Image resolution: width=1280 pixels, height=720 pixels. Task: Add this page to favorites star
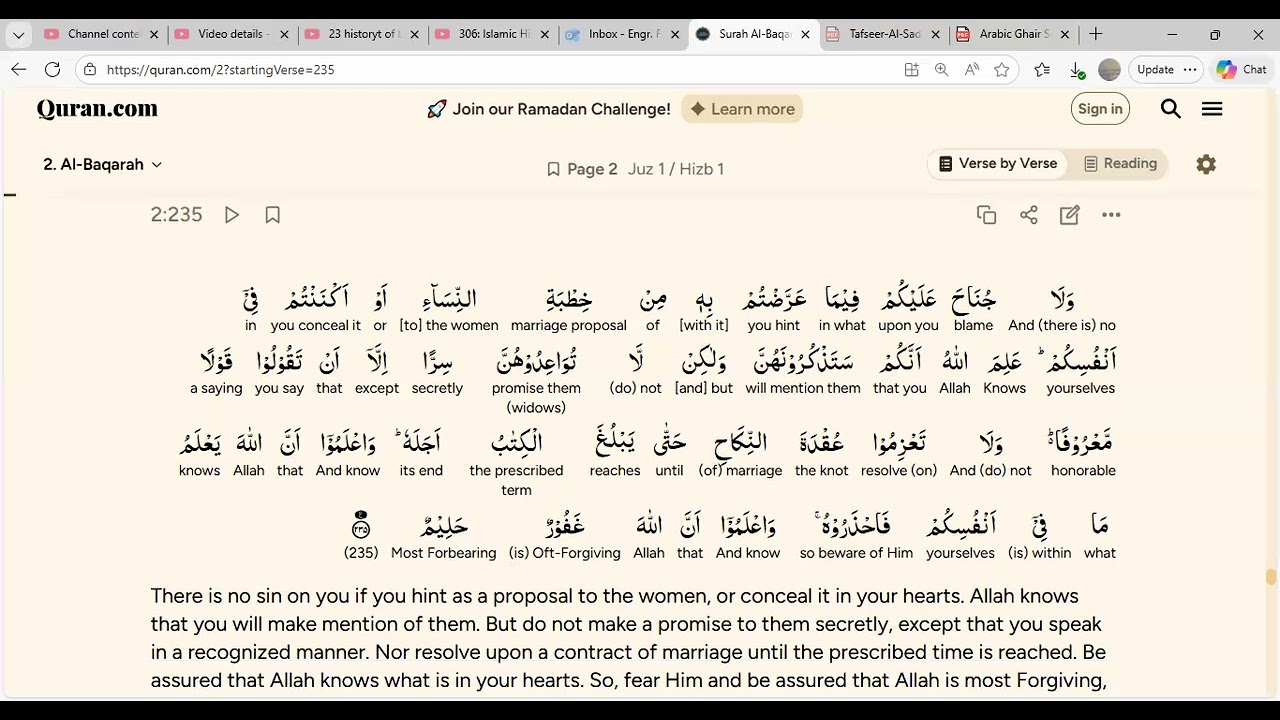coord(1001,70)
